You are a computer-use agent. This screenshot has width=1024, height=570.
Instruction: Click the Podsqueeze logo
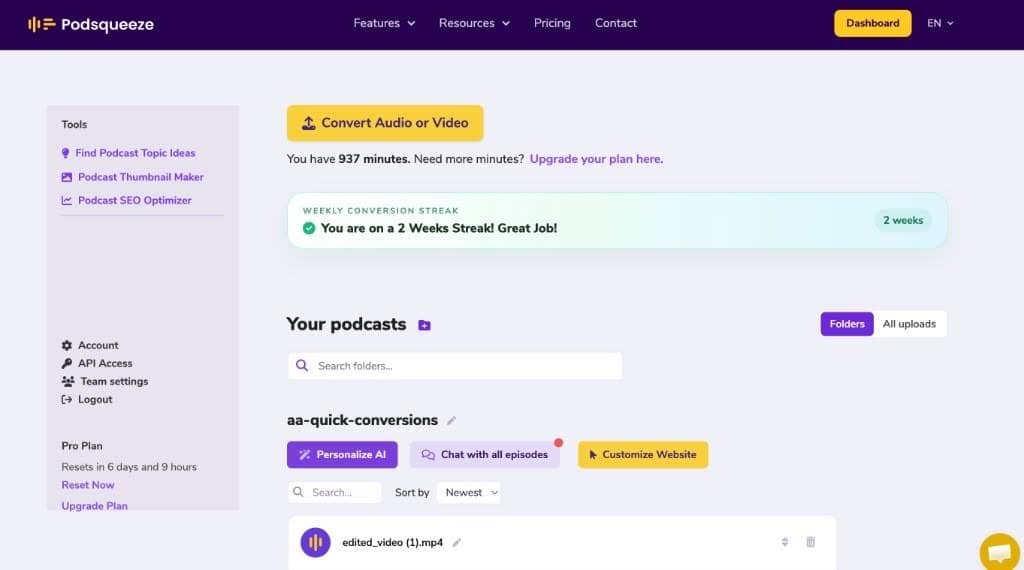tap(91, 24)
